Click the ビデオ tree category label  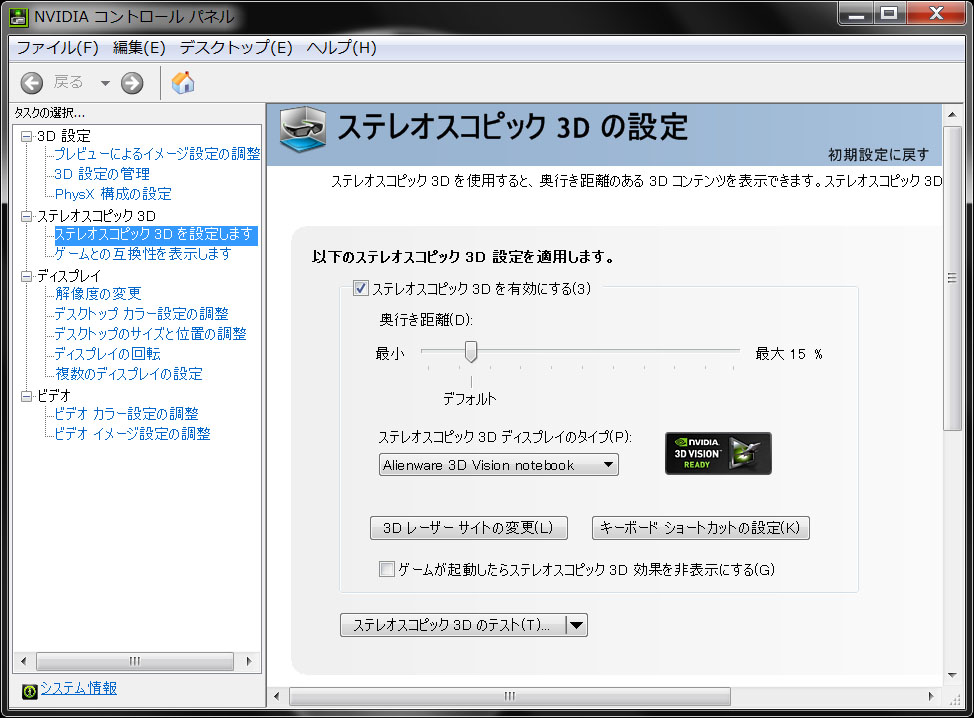54,396
